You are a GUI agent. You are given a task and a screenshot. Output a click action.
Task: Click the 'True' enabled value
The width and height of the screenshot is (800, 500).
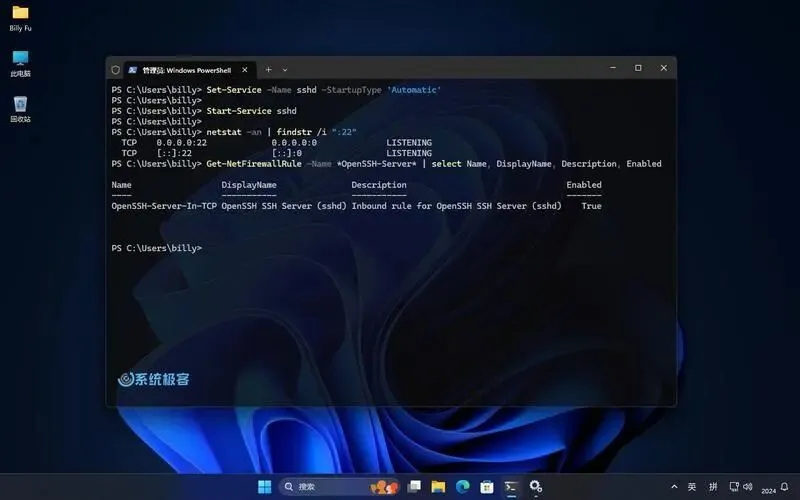point(591,206)
